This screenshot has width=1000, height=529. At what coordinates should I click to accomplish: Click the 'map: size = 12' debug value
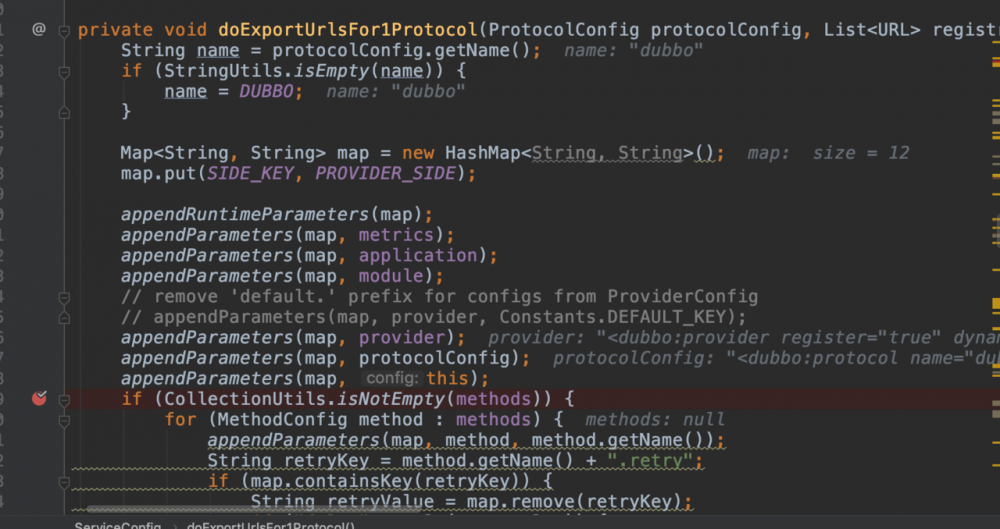[828, 153]
